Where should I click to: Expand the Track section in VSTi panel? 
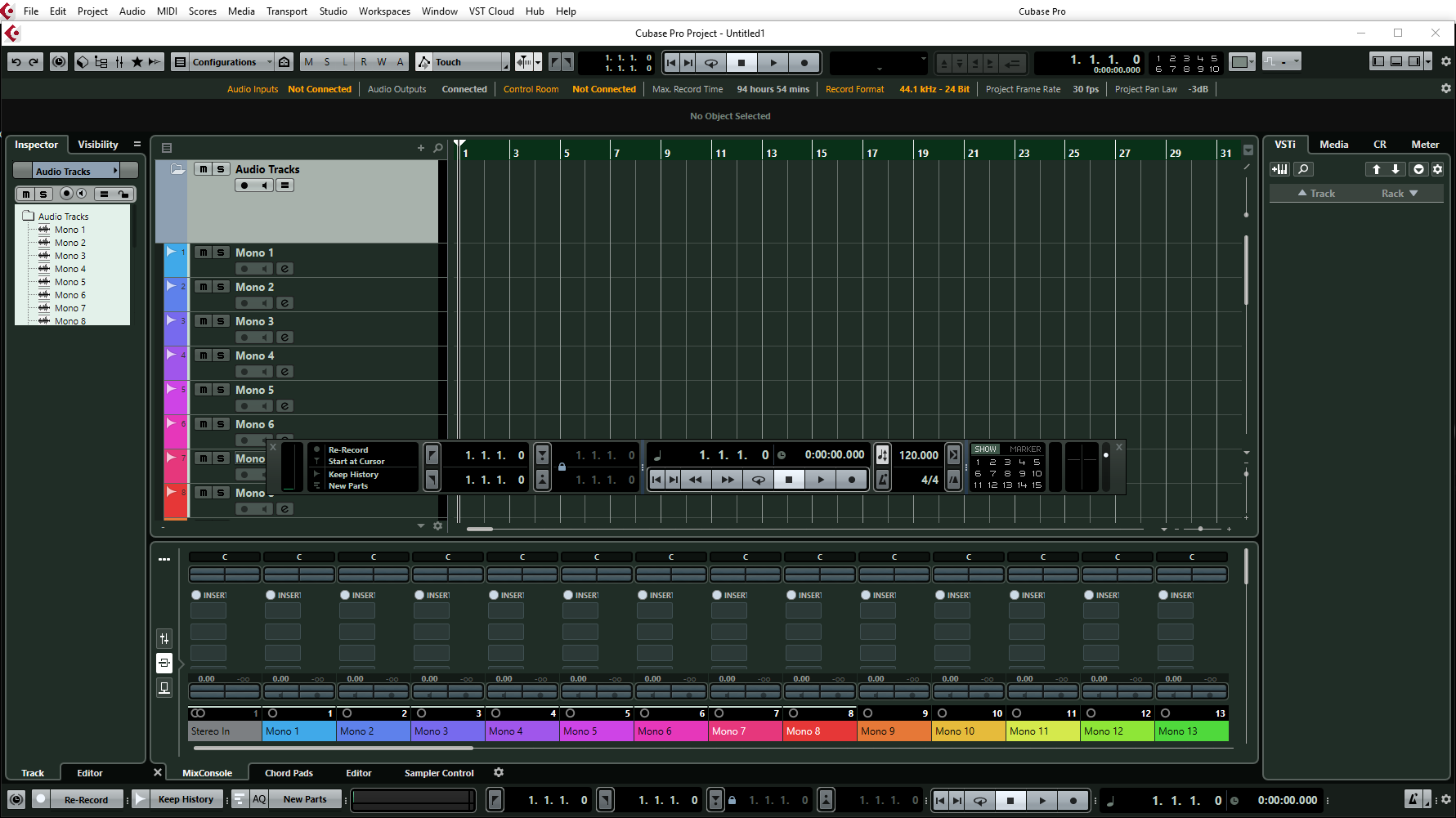[1316, 194]
